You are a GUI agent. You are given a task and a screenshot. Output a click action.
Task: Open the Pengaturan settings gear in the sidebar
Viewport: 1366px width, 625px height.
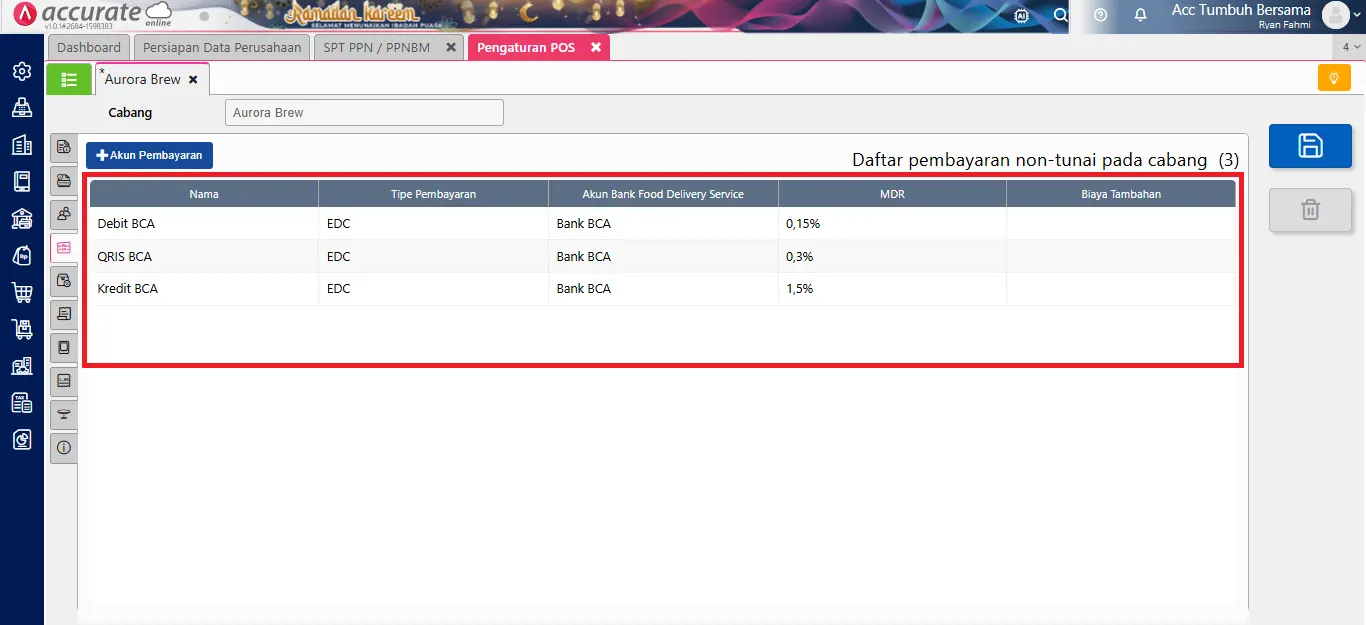21,71
